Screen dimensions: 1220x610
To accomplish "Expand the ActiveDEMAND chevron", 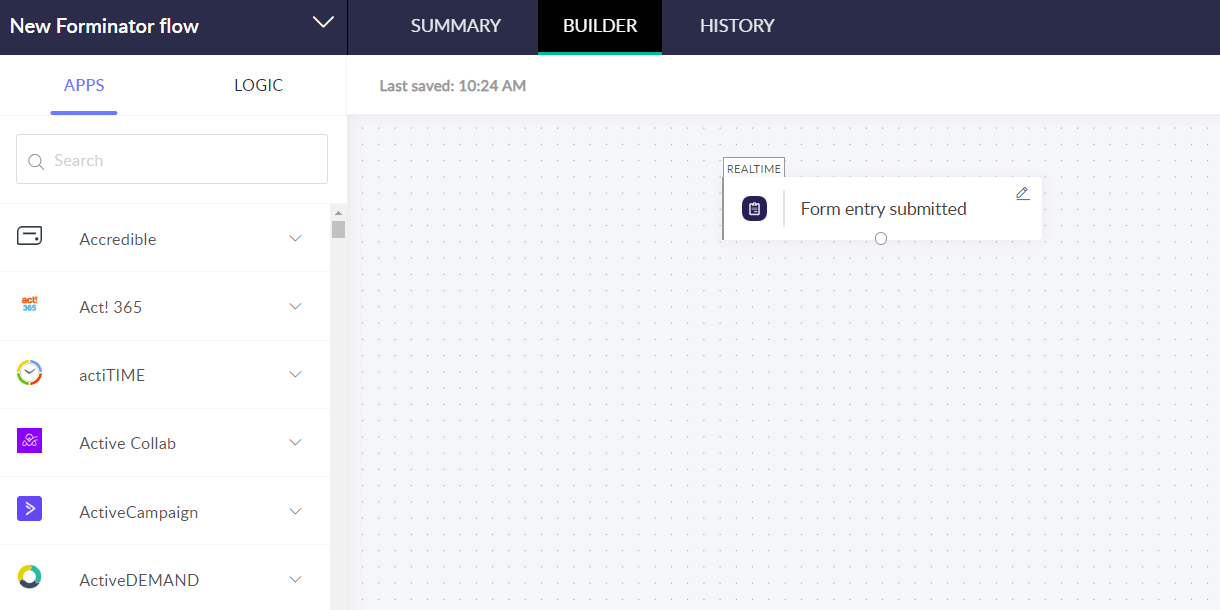I will click(x=295, y=579).
